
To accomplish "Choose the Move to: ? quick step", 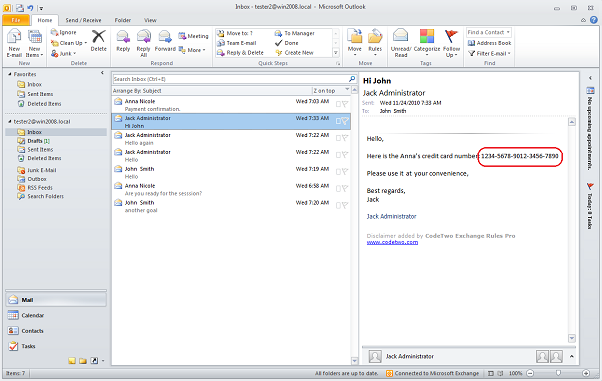I will [235, 33].
